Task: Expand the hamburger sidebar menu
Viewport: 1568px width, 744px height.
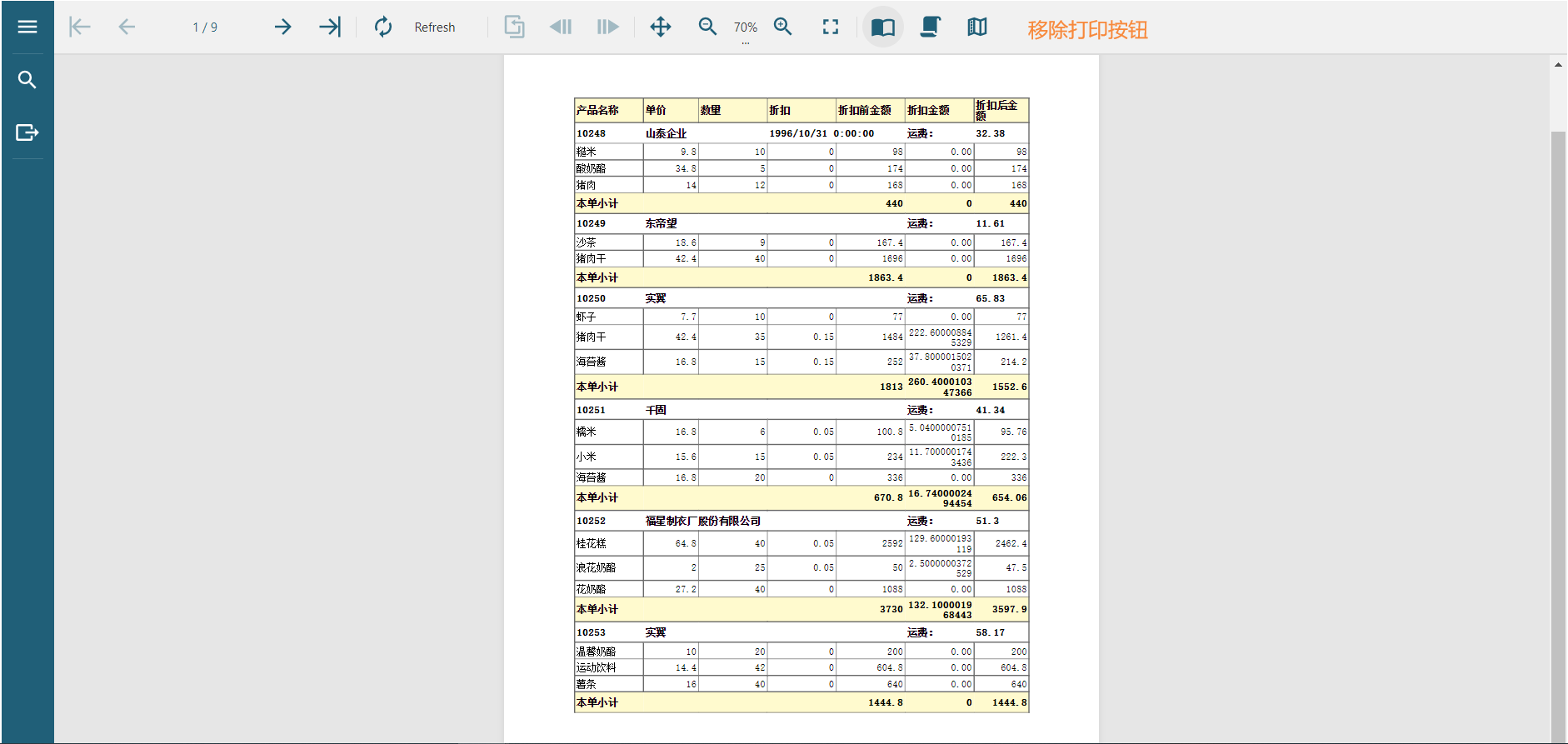Action: [27, 27]
